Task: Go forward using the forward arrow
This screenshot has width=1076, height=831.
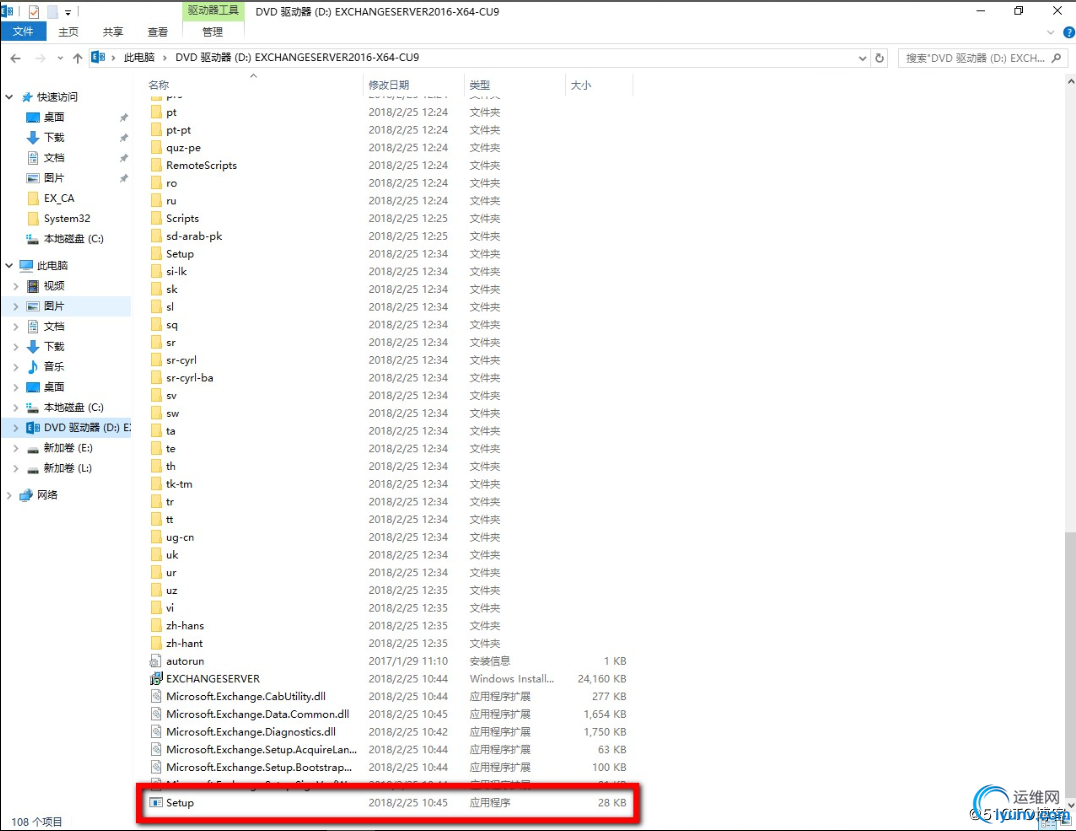Action: (40, 58)
